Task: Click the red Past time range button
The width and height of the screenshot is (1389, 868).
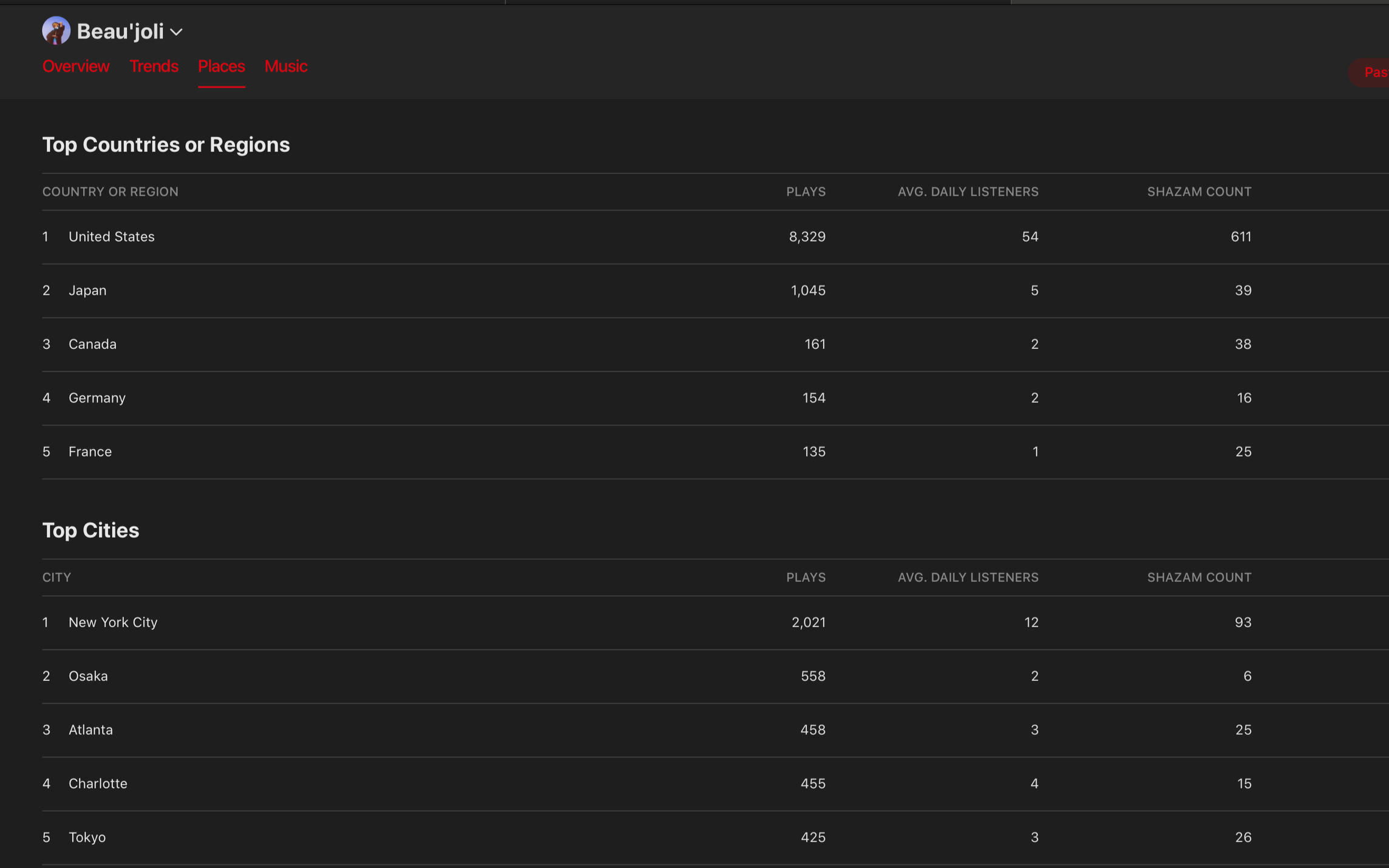Action: [x=1371, y=73]
